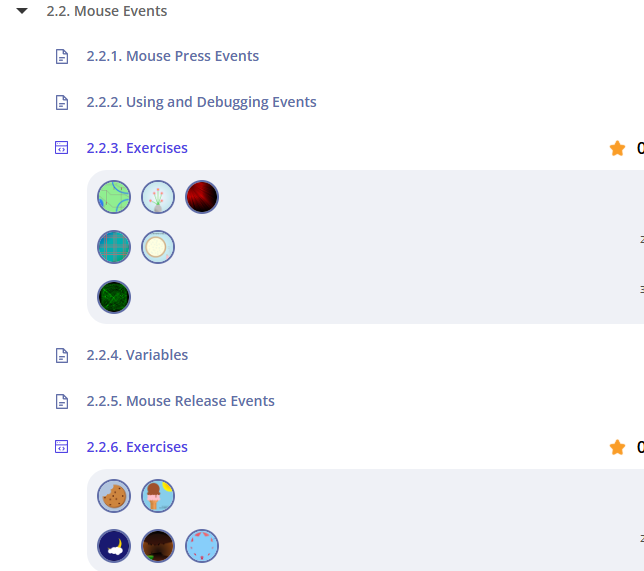Click the star beside 2.2.6. Exercises
Image resolution: width=644 pixels, height=571 pixels.
click(x=617, y=447)
